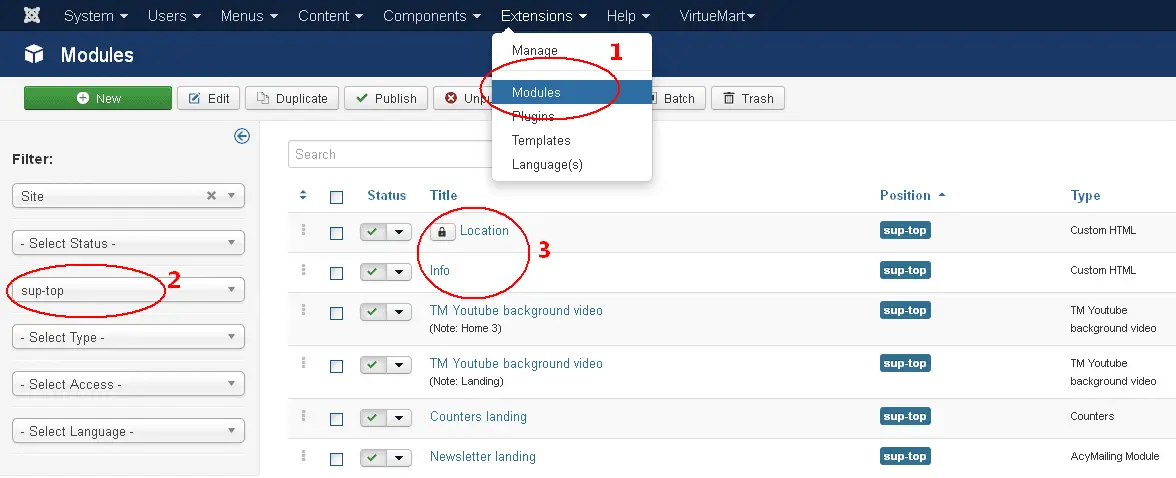This screenshot has height=478, width=1176.
Task: Choose Modules from Extensions dropdown
Action: point(572,92)
